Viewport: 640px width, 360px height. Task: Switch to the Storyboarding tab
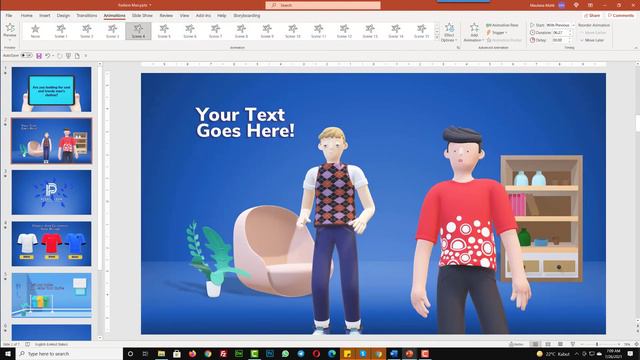point(247,16)
